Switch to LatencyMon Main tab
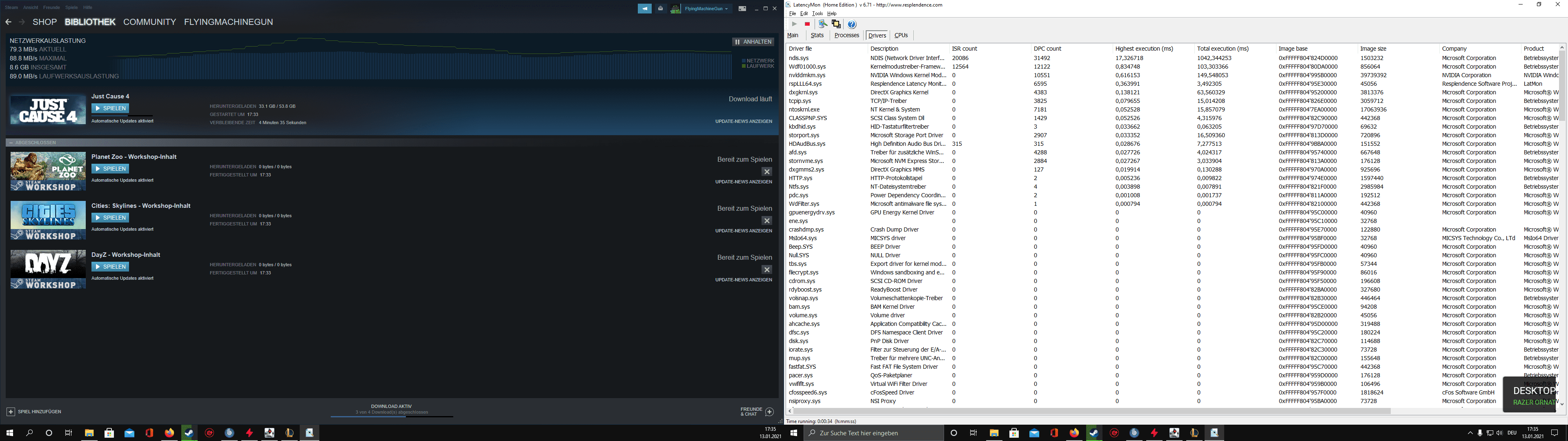This screenshot has width=1568, height=441. click(793, 36)
